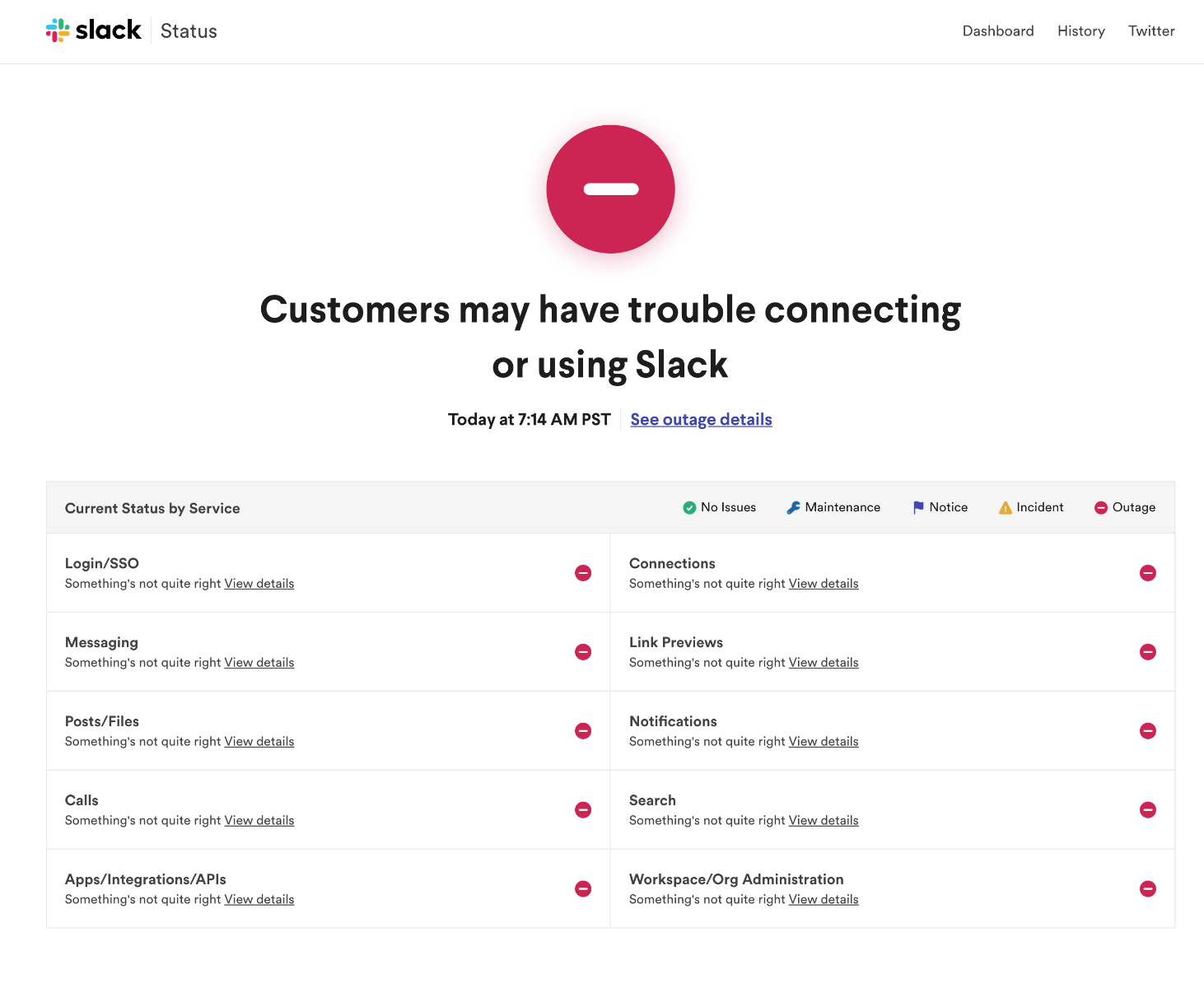Click the outage icon in the Search row
Screen dimensions: 1204x988
pos(1148,810)
